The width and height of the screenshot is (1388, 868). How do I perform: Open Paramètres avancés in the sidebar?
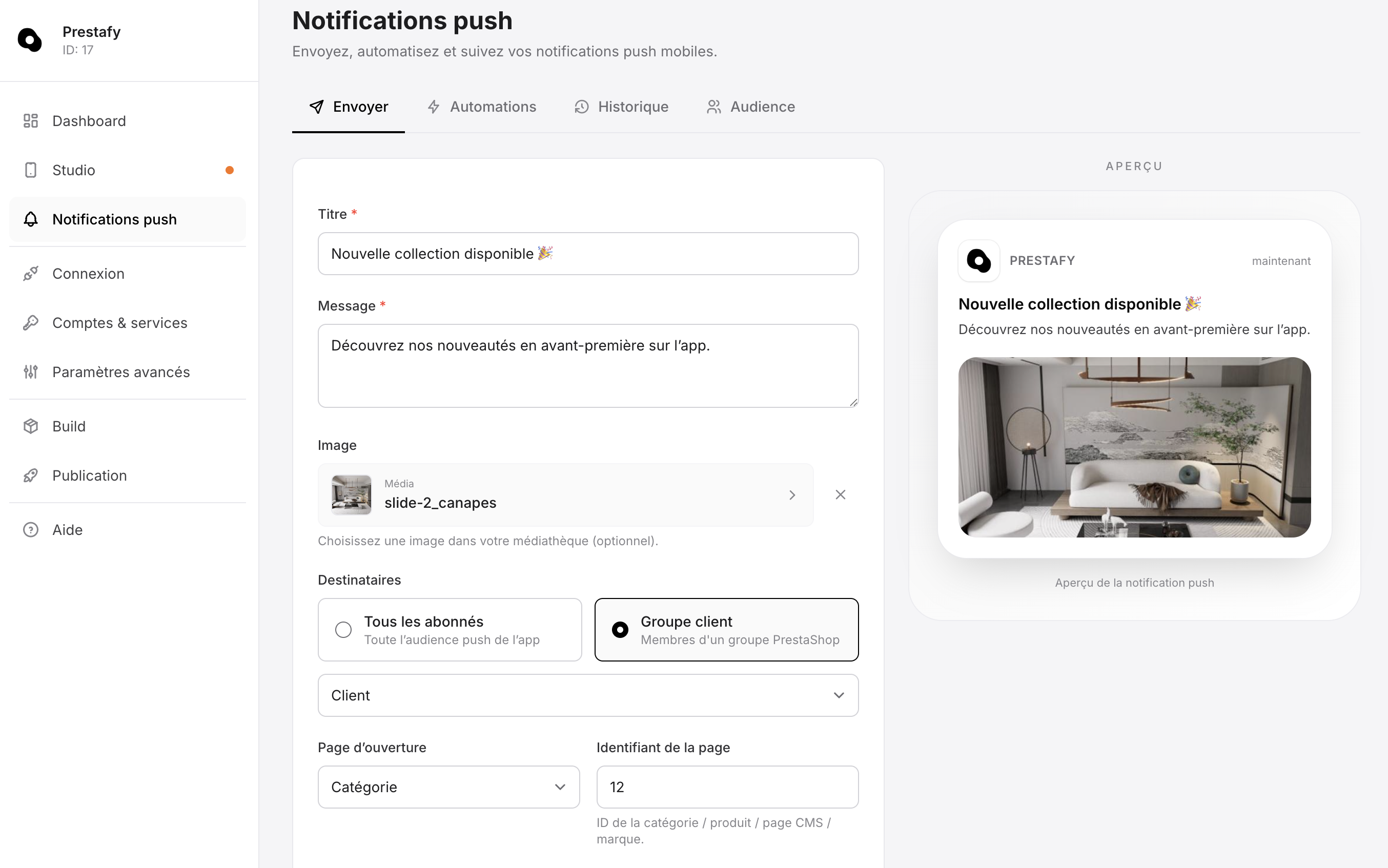pyautogui.click(x=128, y=372)
